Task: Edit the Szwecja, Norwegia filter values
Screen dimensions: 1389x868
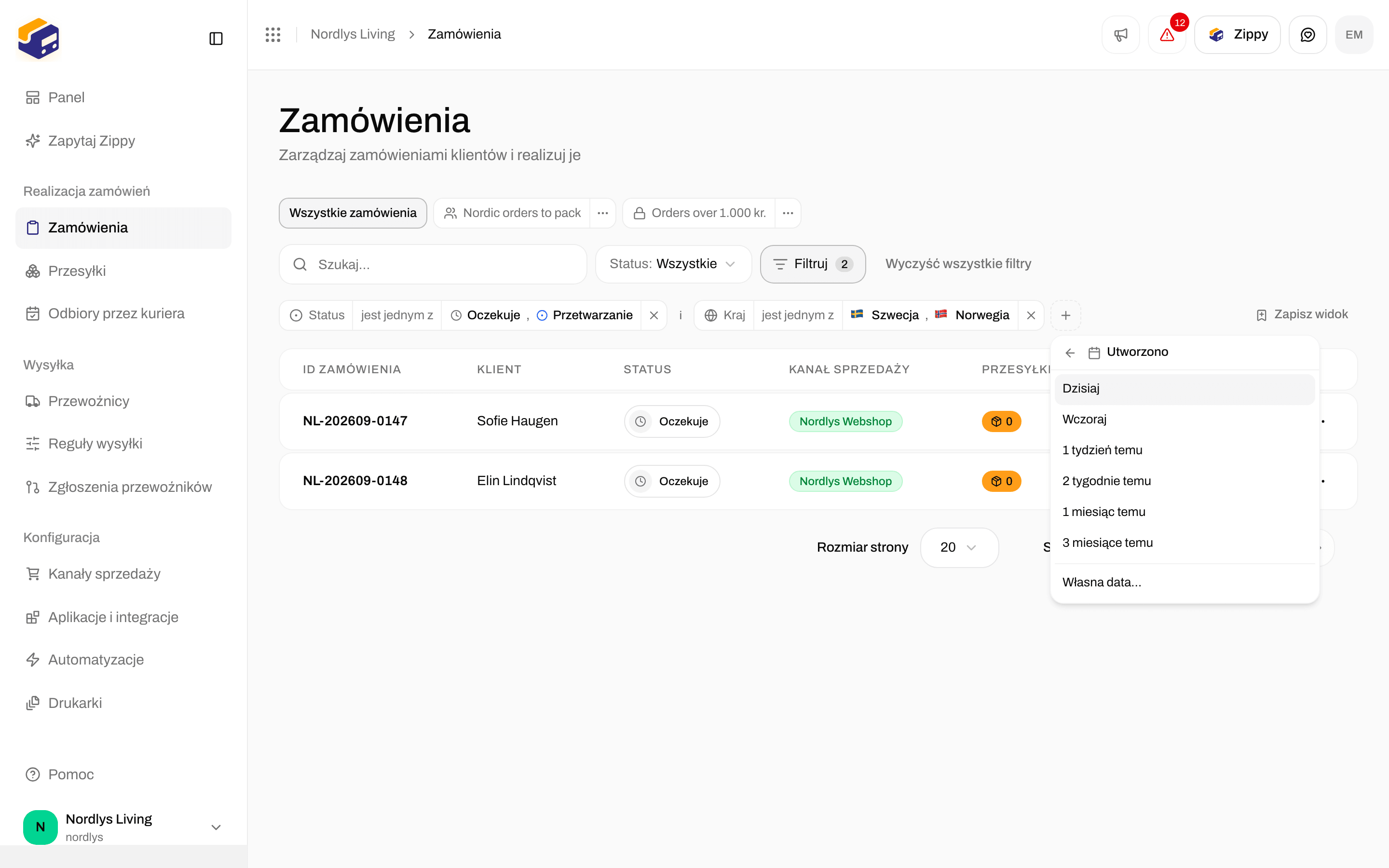Action: 930,315
